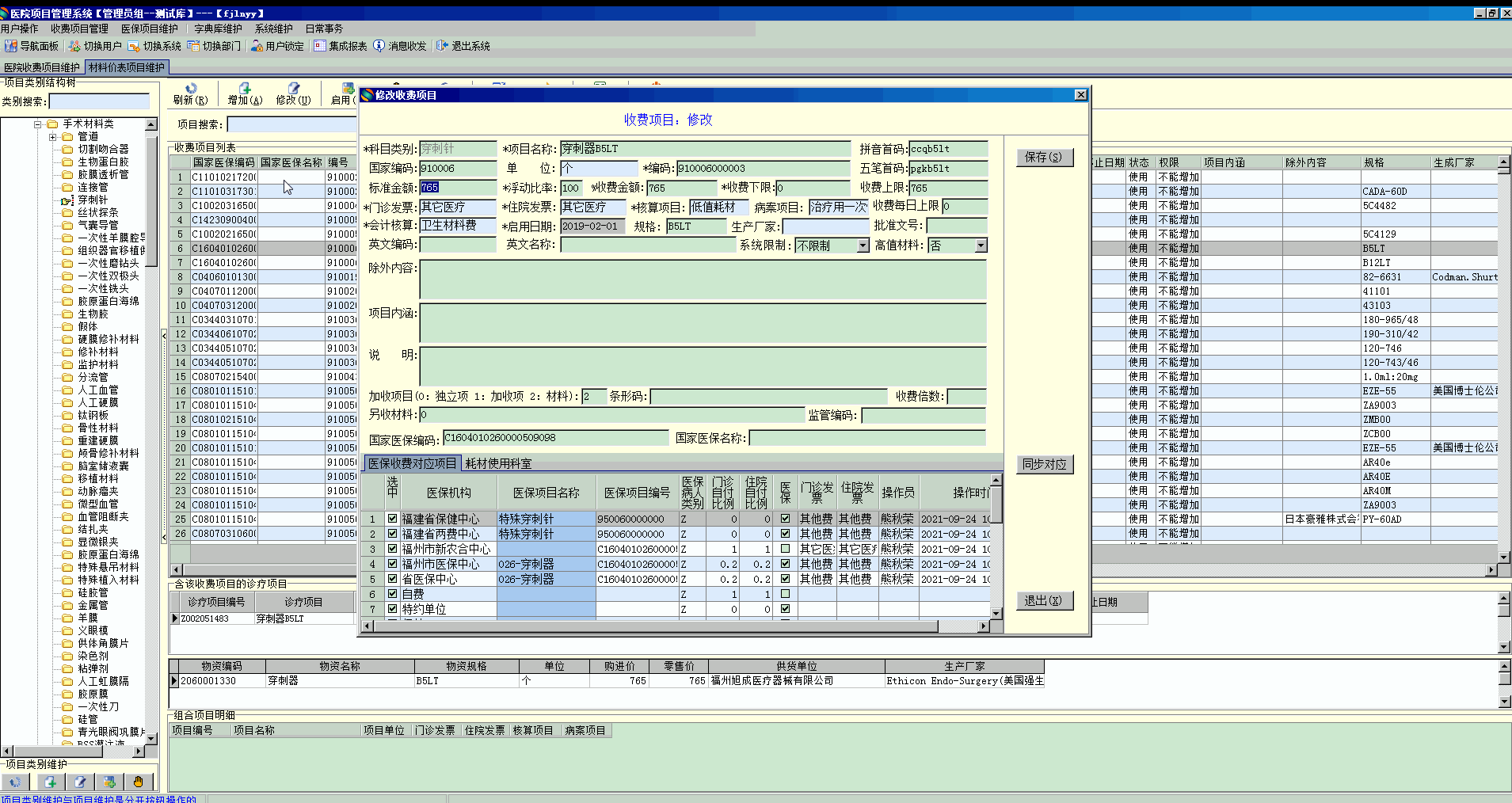Viewport: 1512px width, 803px height.
Task: Click the 用户锁定 user lock icon
Action: (x=257, y=46)
